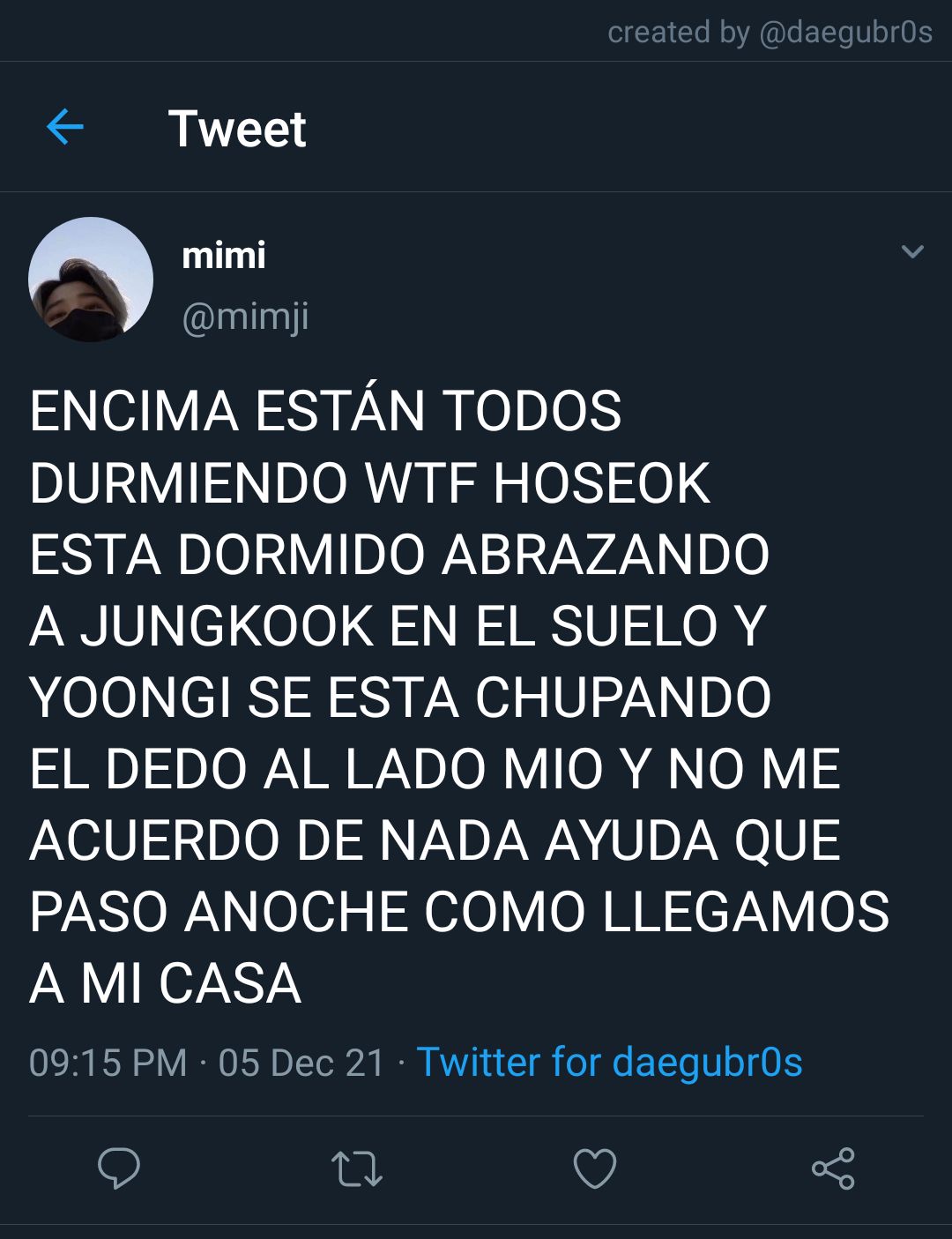This screenshot has width=952, height=1239.
Task: Open the tweet options chevron
Action: [x=912, y=252]
